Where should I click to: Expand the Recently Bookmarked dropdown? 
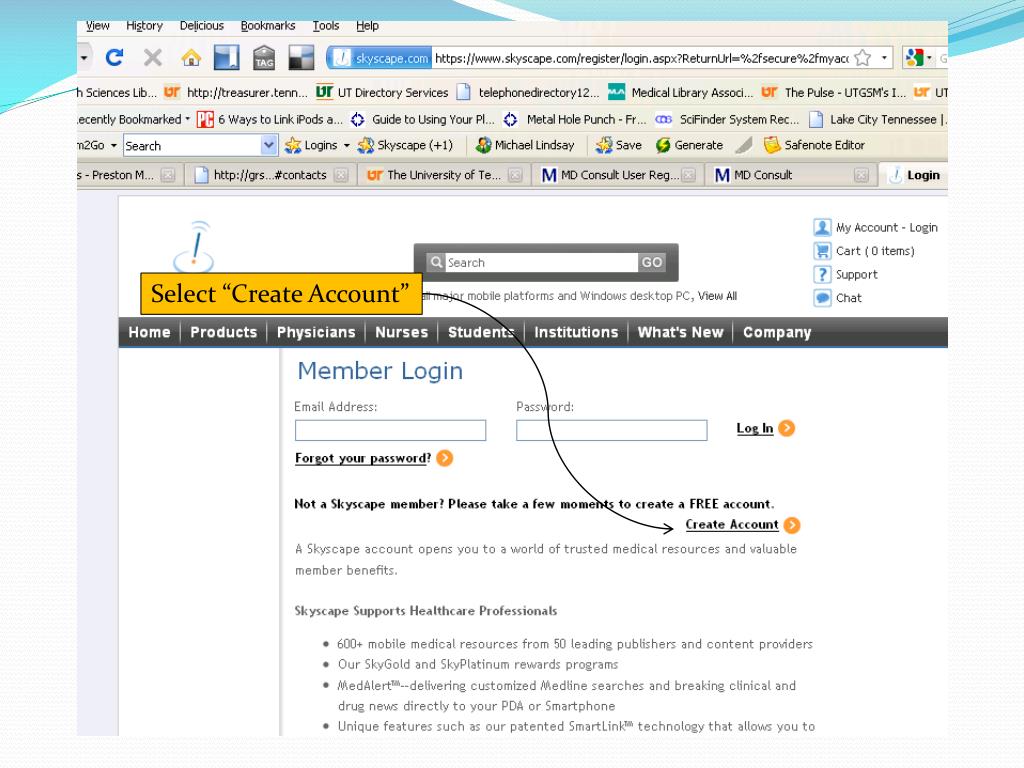click(x=187, y=119)
